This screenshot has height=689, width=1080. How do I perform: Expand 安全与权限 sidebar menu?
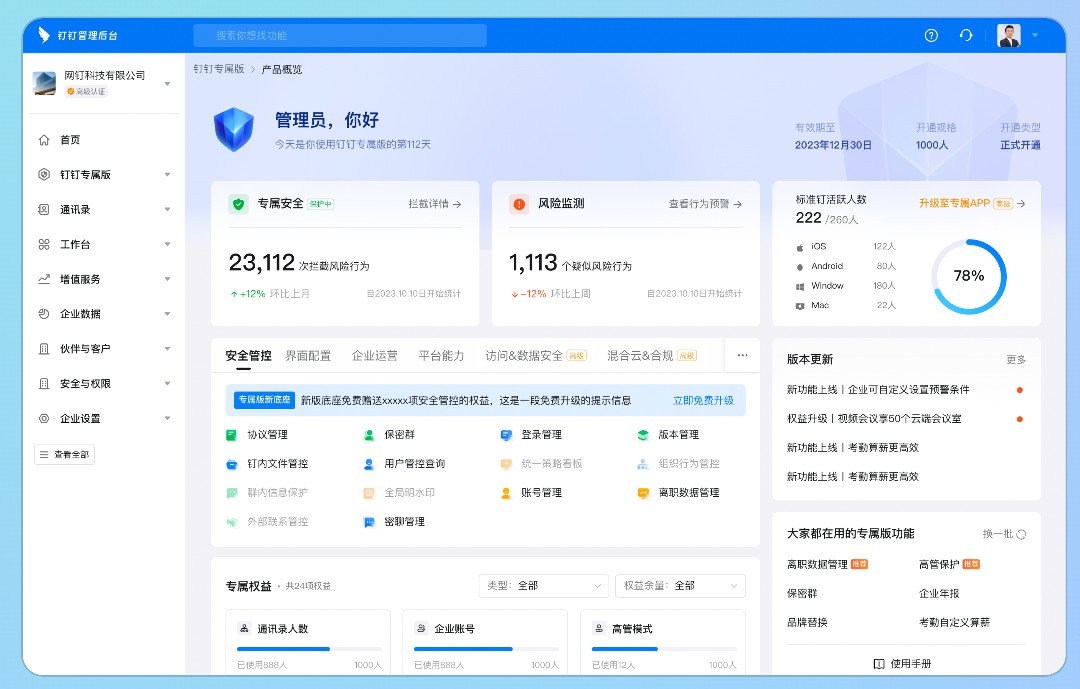pos(103,384)
